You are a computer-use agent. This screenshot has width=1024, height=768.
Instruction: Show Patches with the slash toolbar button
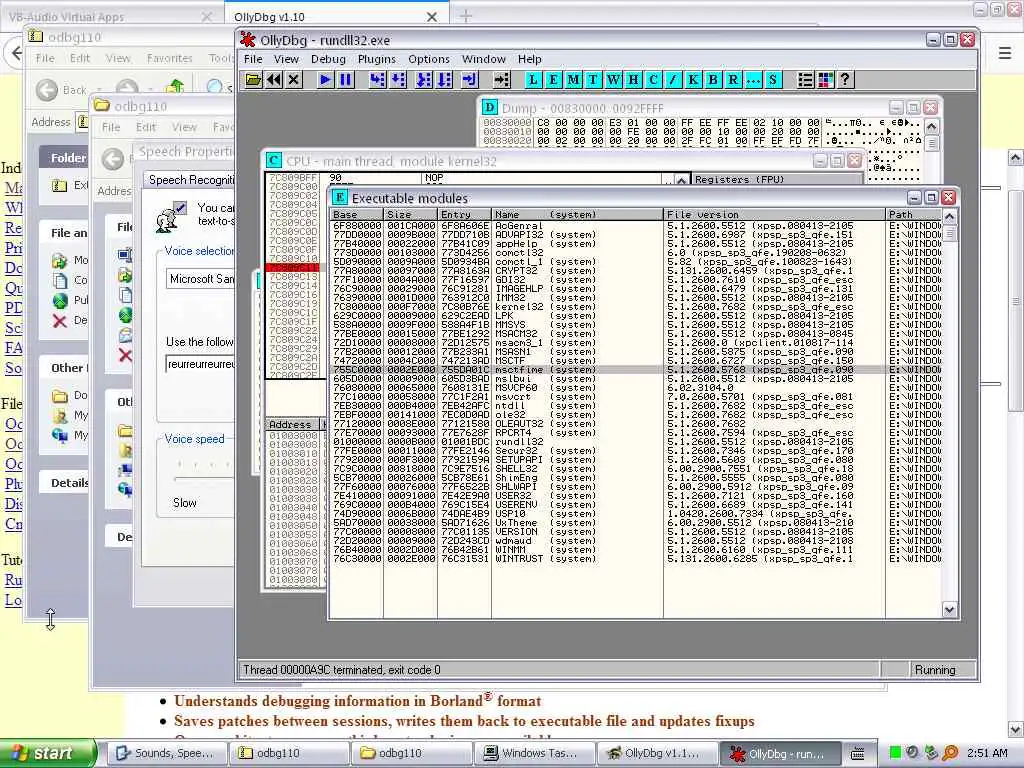point(673,80)
